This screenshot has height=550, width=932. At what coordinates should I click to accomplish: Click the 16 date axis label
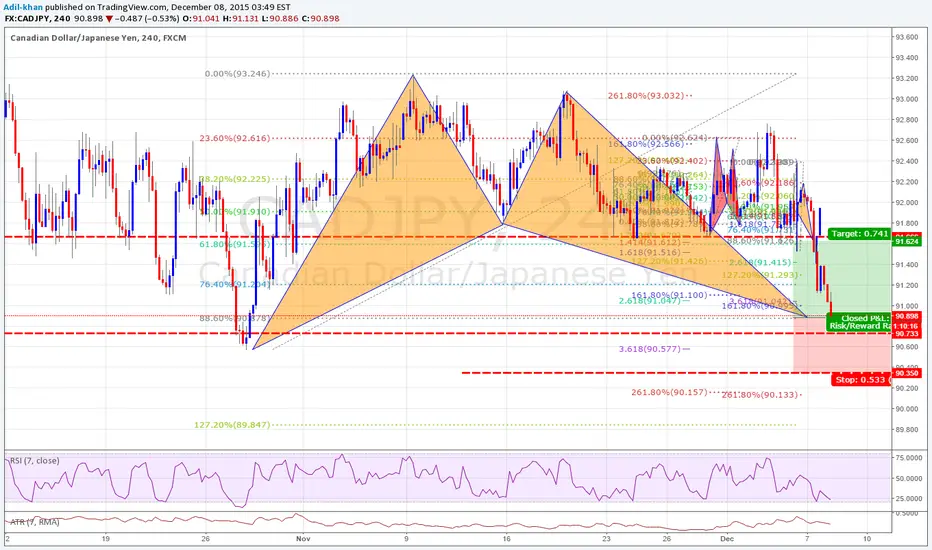[506, 539]
